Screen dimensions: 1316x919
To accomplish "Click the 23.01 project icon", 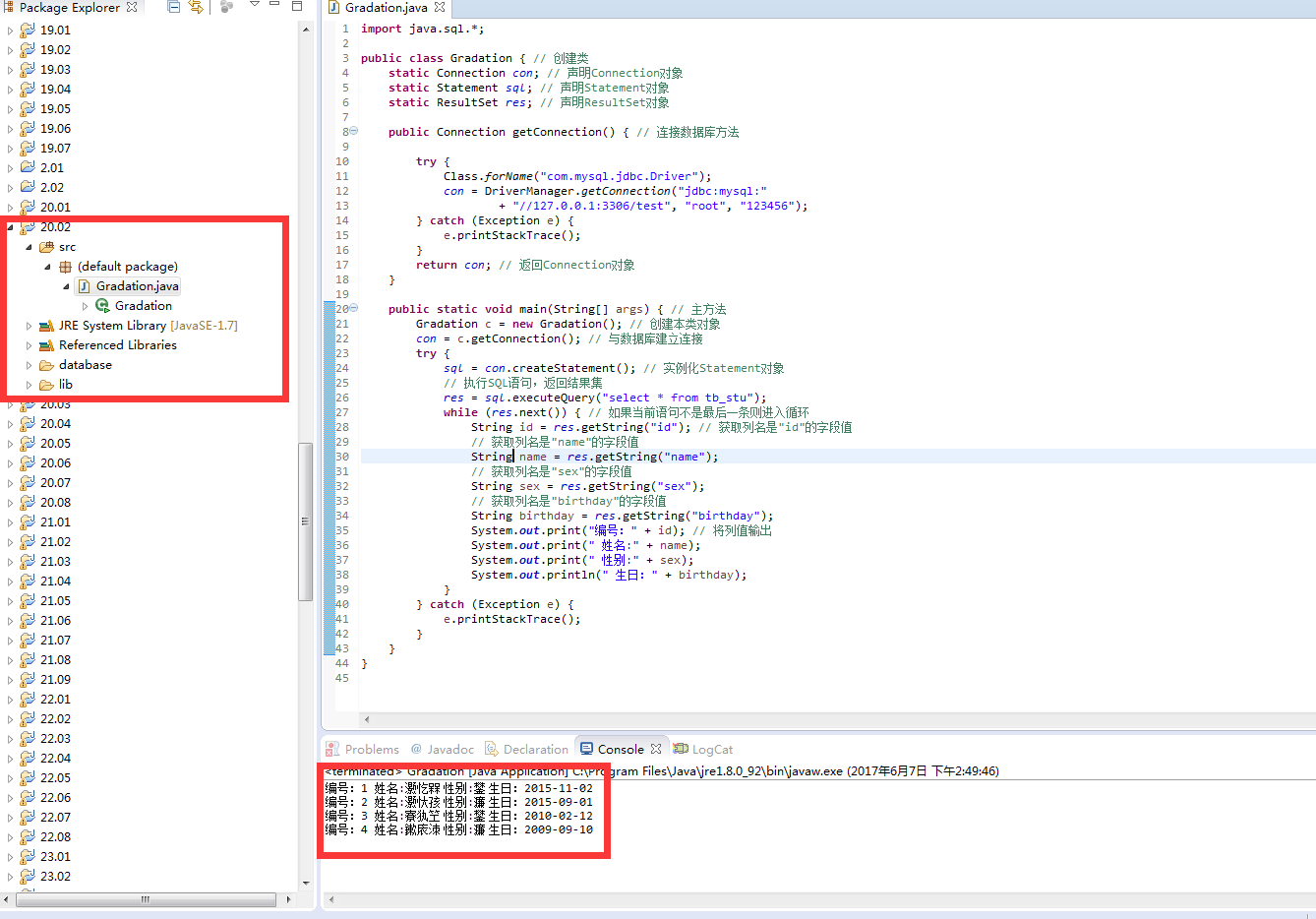I will point(28,857).
